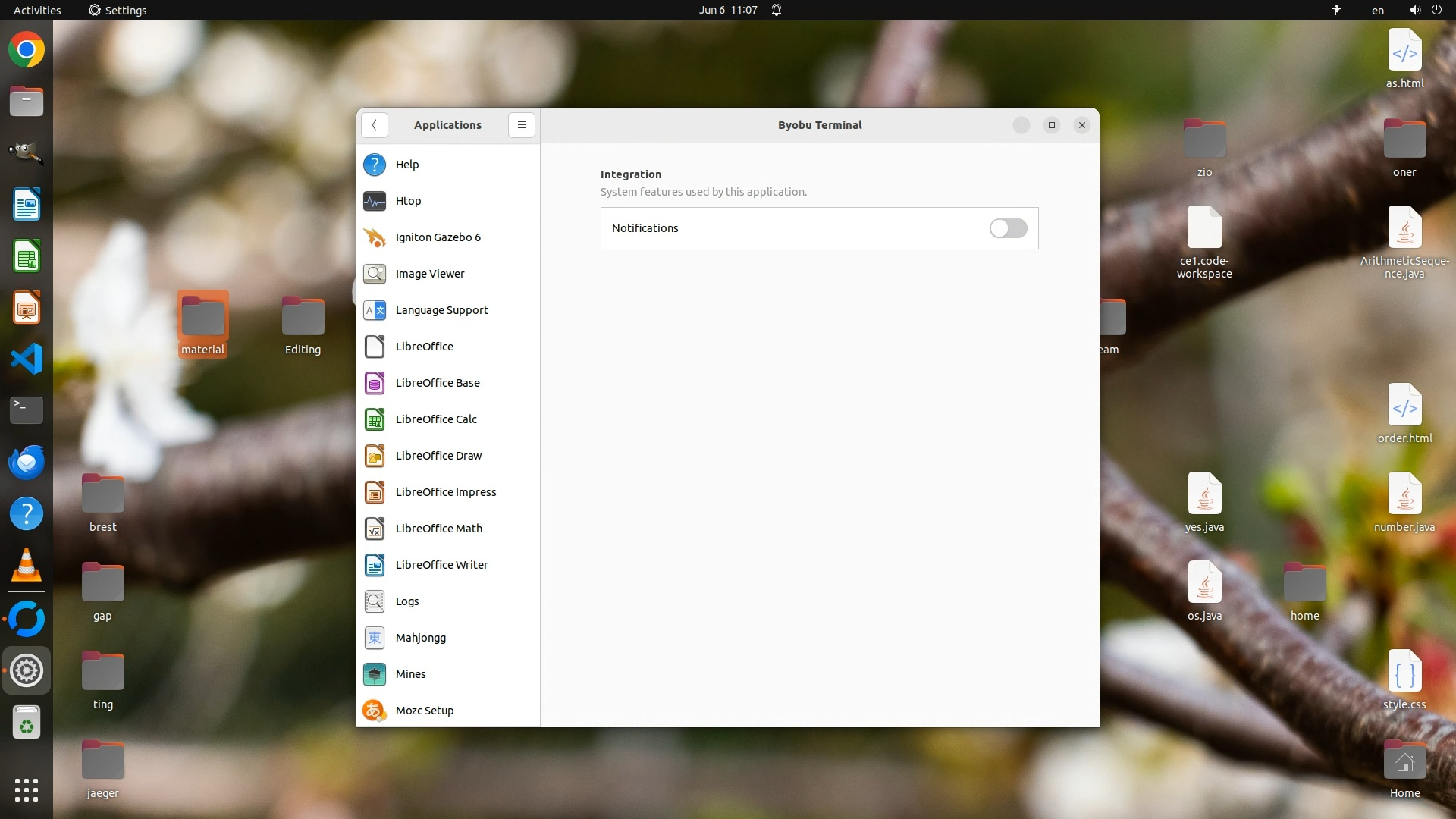The height and width of the screenshot is (819, 1456).
Task: Switch input language via en indicator
Action: (x=1377, y=10)
